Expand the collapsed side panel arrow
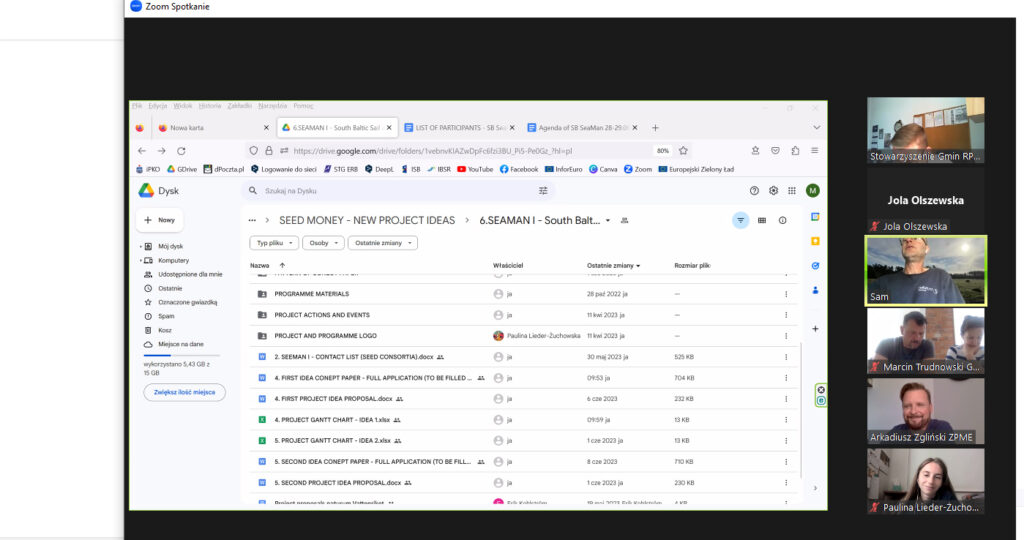Screen dimensions: 1024x540 pos(815,488)
